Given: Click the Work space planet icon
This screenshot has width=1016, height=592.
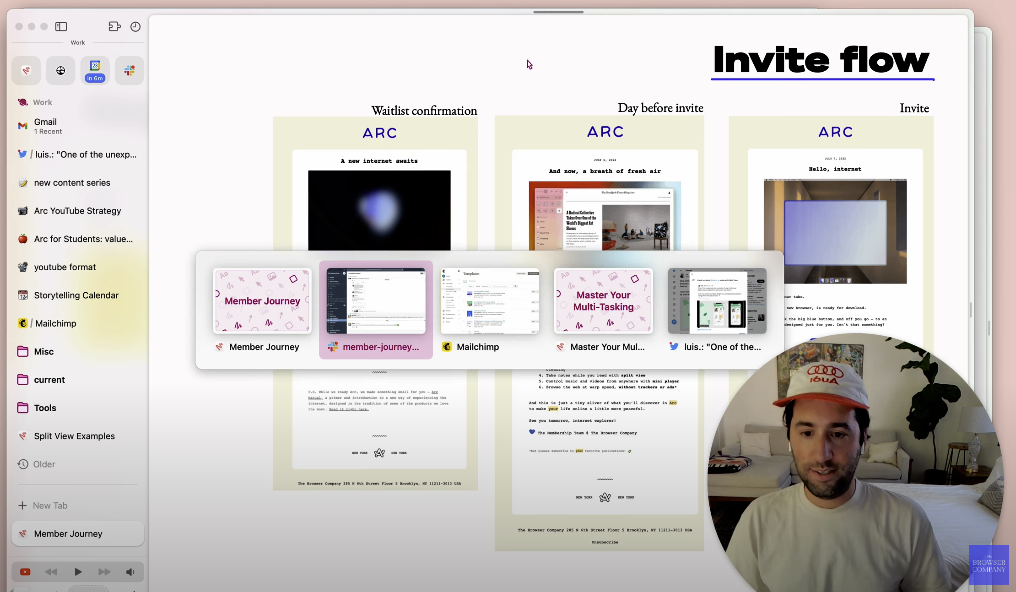Looking at the screenshot, I should tap(23, 102).
